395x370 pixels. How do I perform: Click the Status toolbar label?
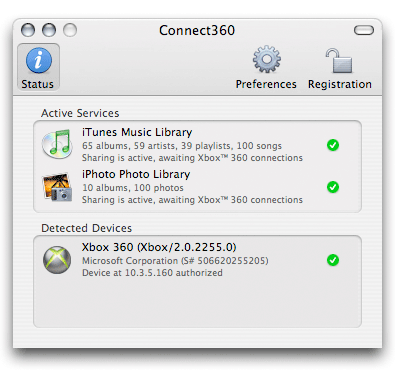pos(37,84)
